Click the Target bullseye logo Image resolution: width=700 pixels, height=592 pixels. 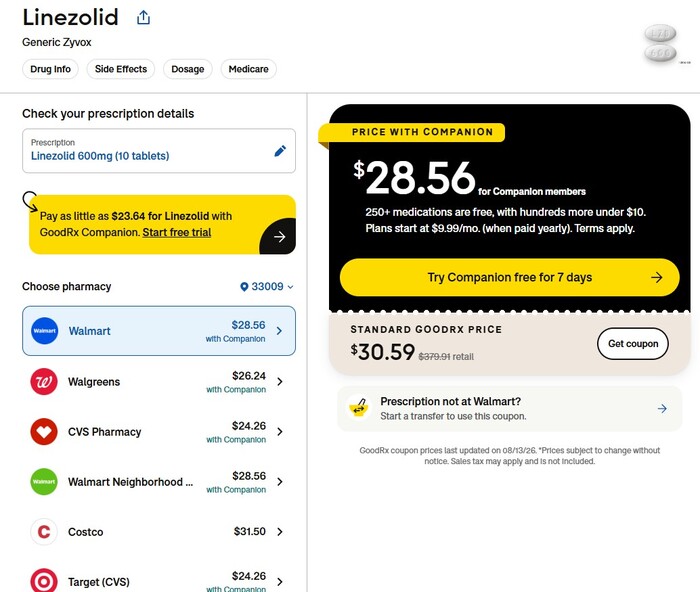(44, 581)
